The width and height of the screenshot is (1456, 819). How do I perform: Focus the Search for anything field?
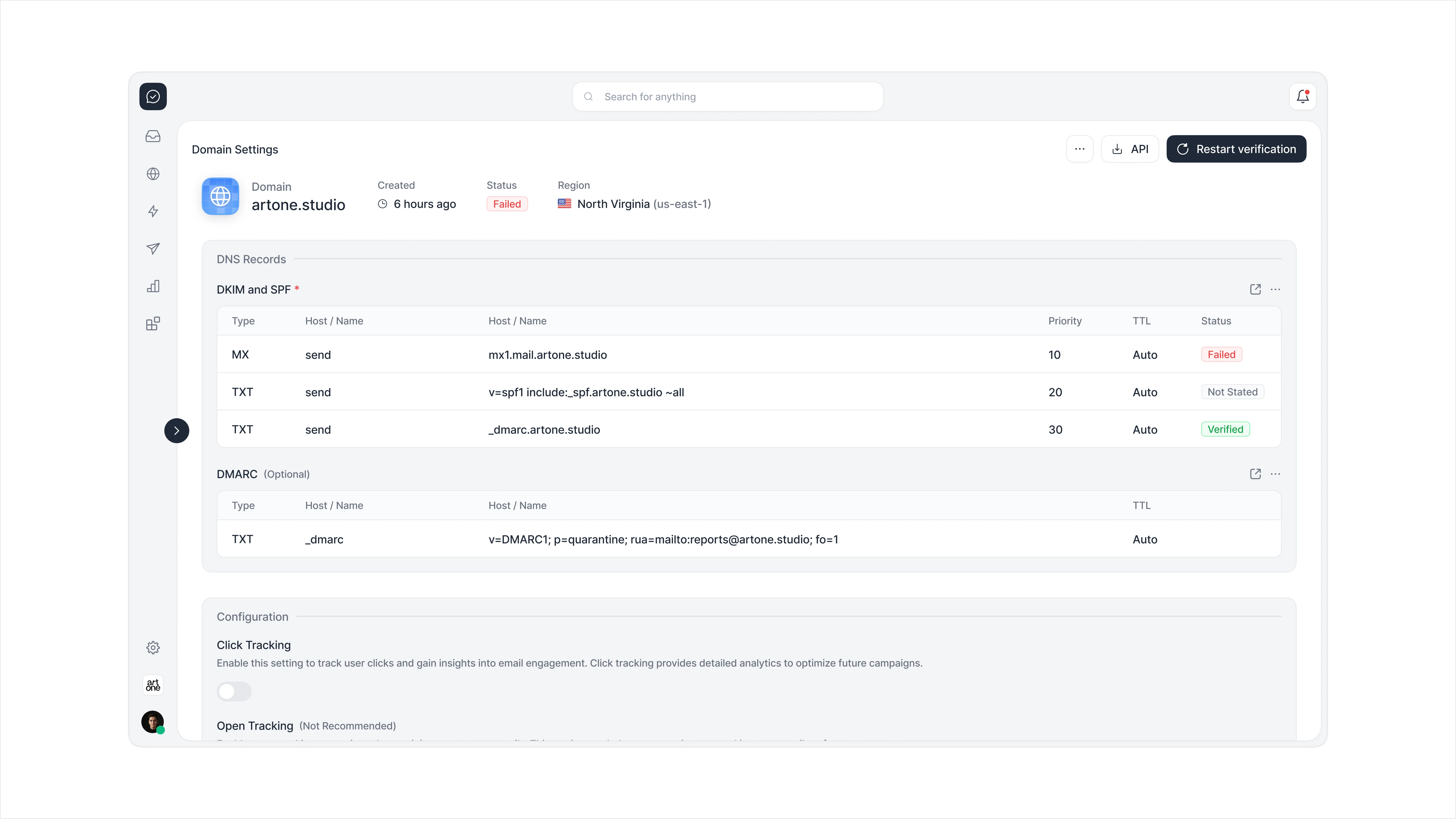[727, 97]
